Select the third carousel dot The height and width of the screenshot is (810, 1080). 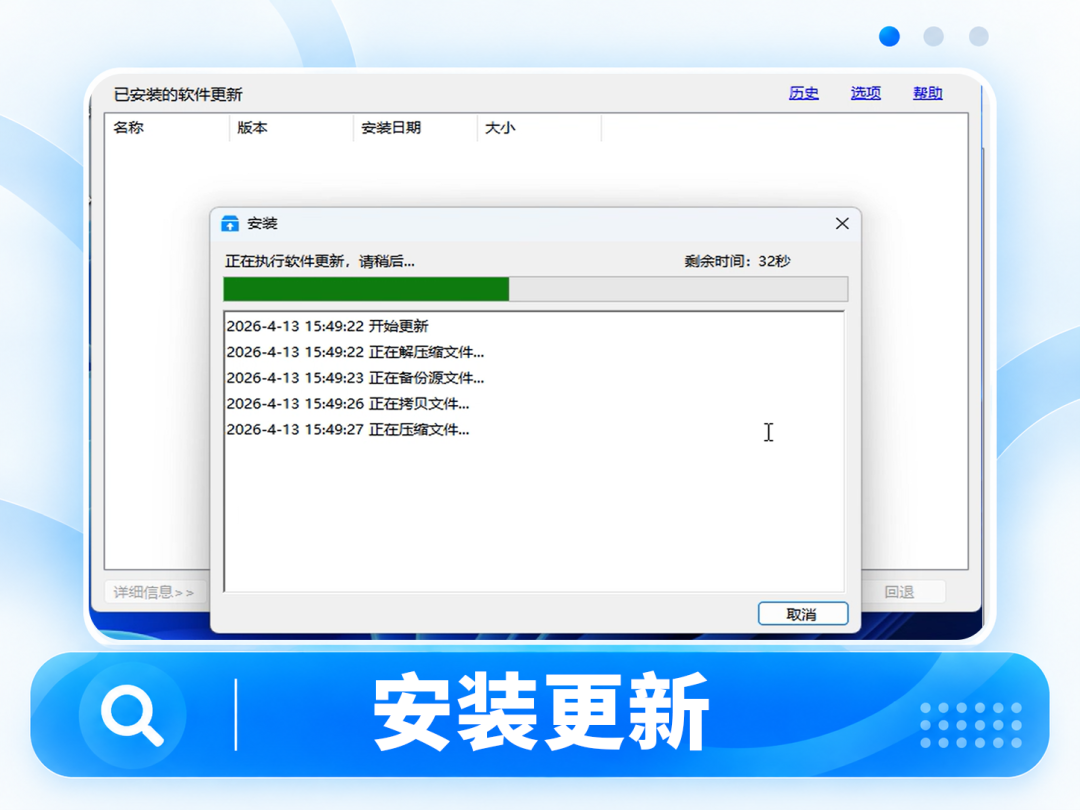click(x=978, y=36)
